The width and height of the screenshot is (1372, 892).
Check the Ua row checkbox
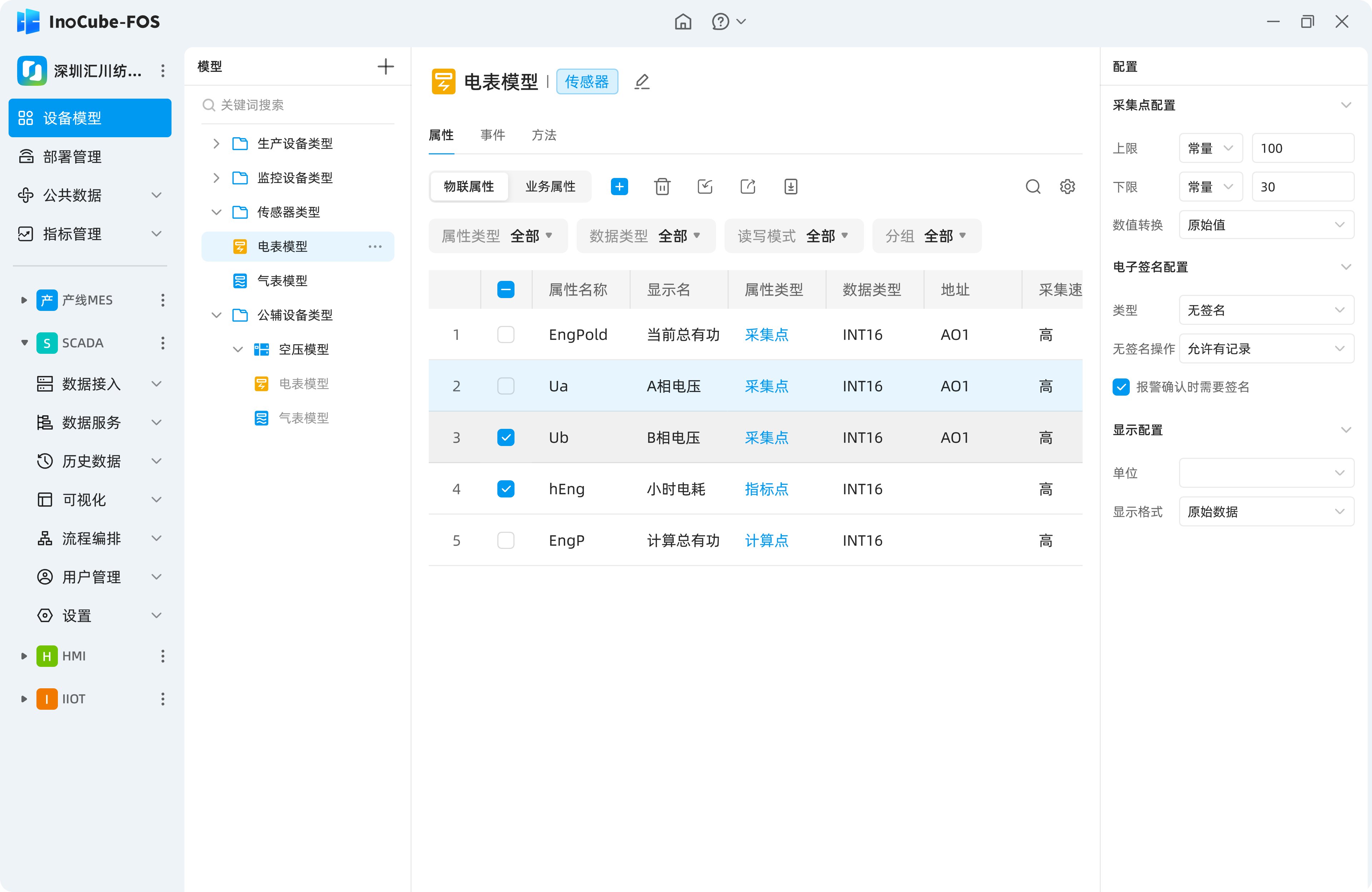(506, 385)
